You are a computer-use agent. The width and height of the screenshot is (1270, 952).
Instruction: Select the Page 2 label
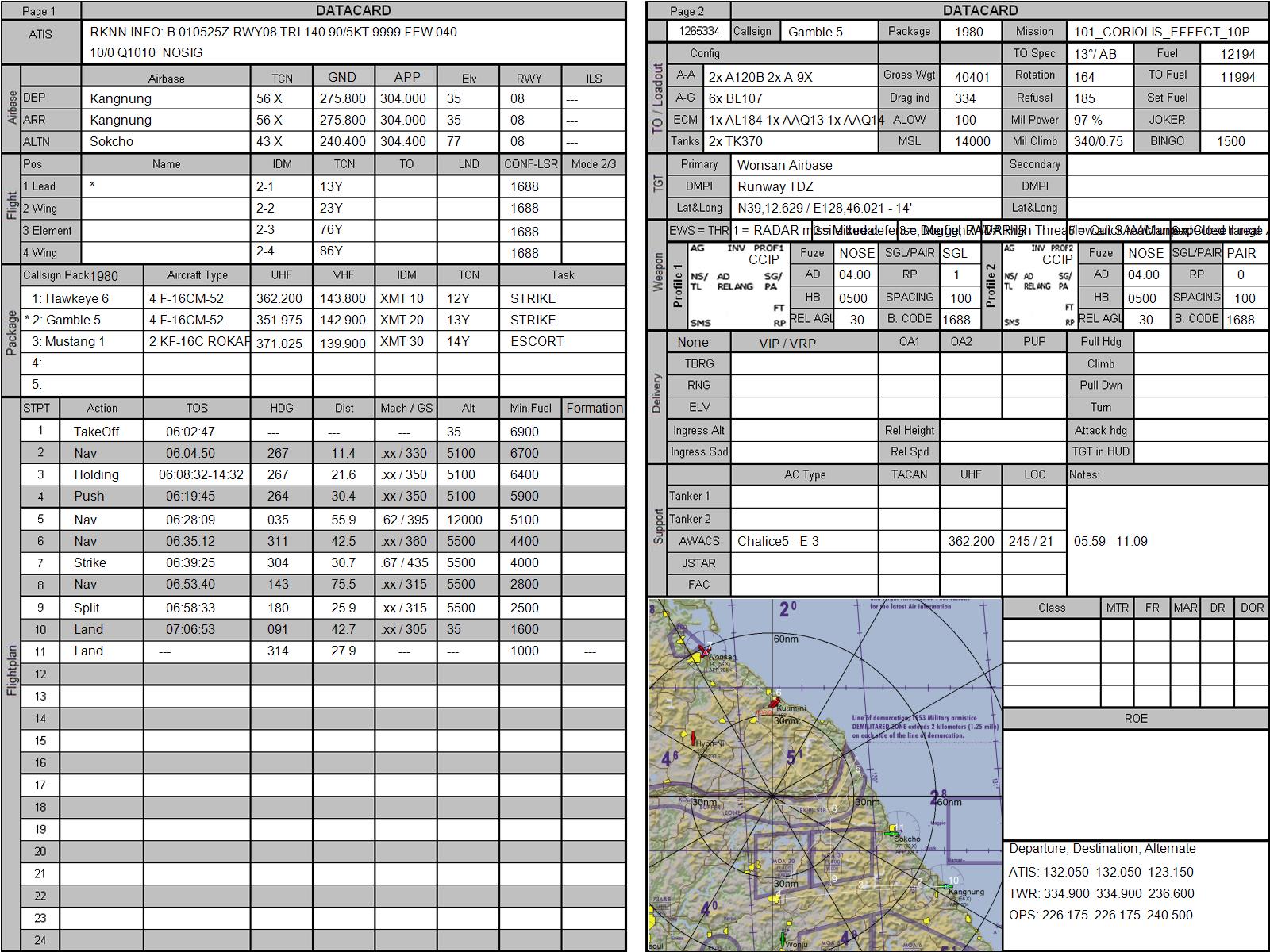pyautogui.click(x=687, y=11)
